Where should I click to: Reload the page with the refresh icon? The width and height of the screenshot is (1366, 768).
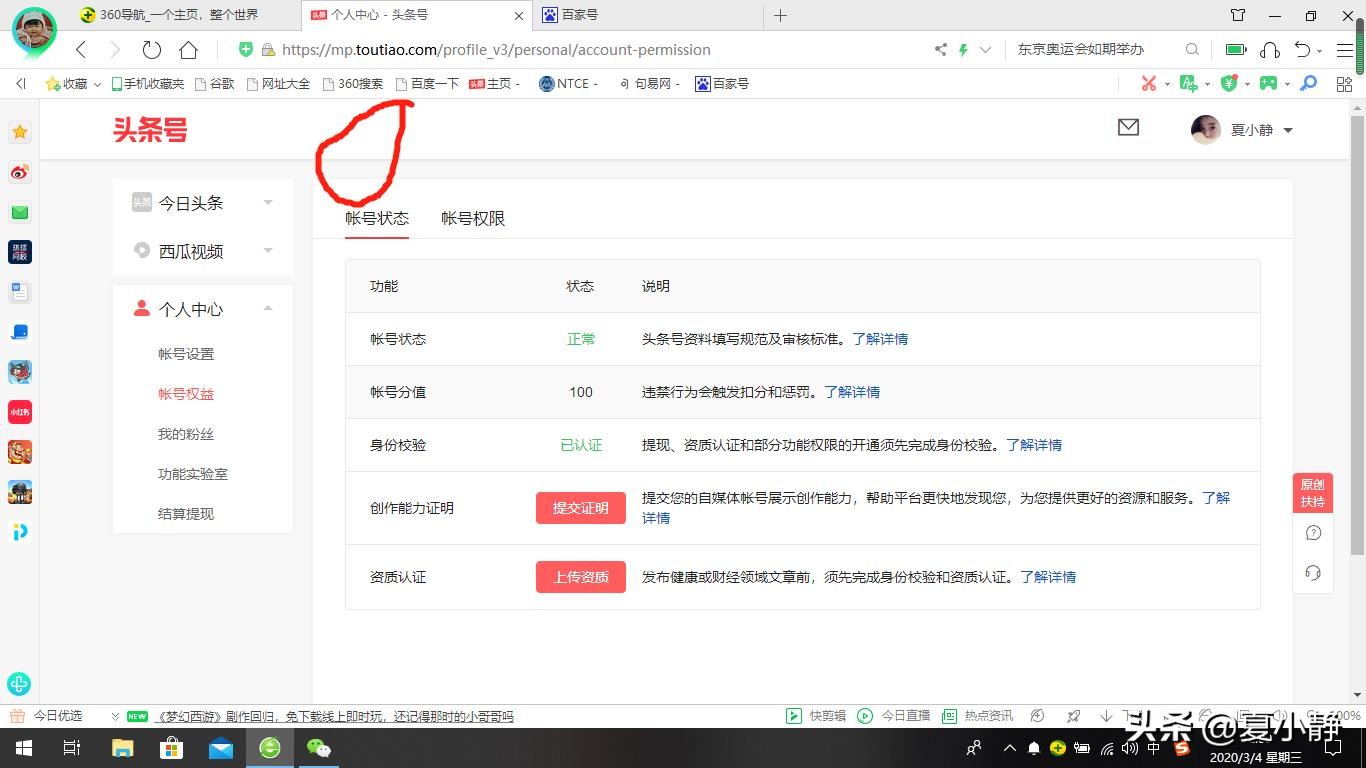(x=152, y=49)
